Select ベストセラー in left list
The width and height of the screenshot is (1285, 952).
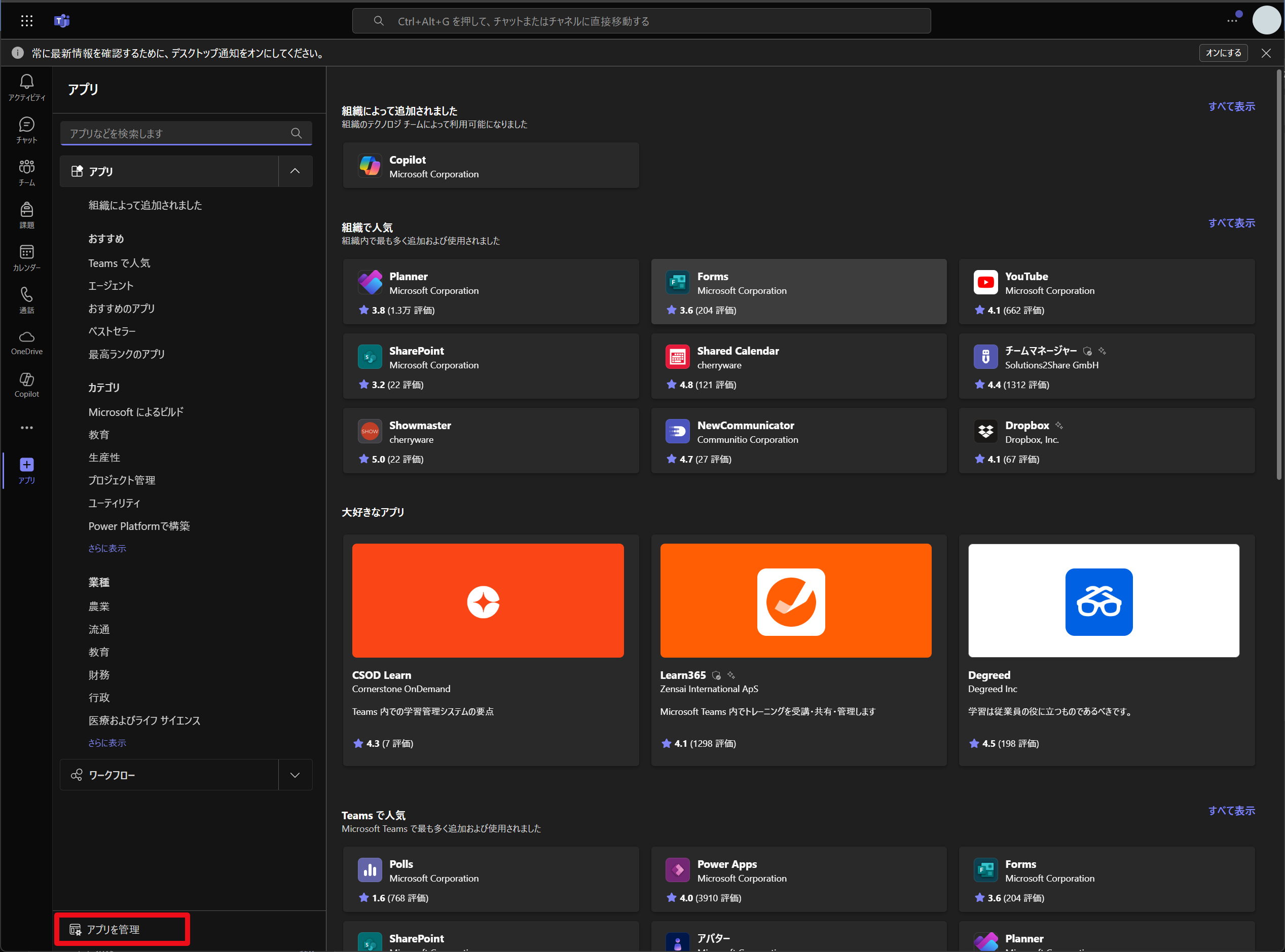click(x=112, y=331)
